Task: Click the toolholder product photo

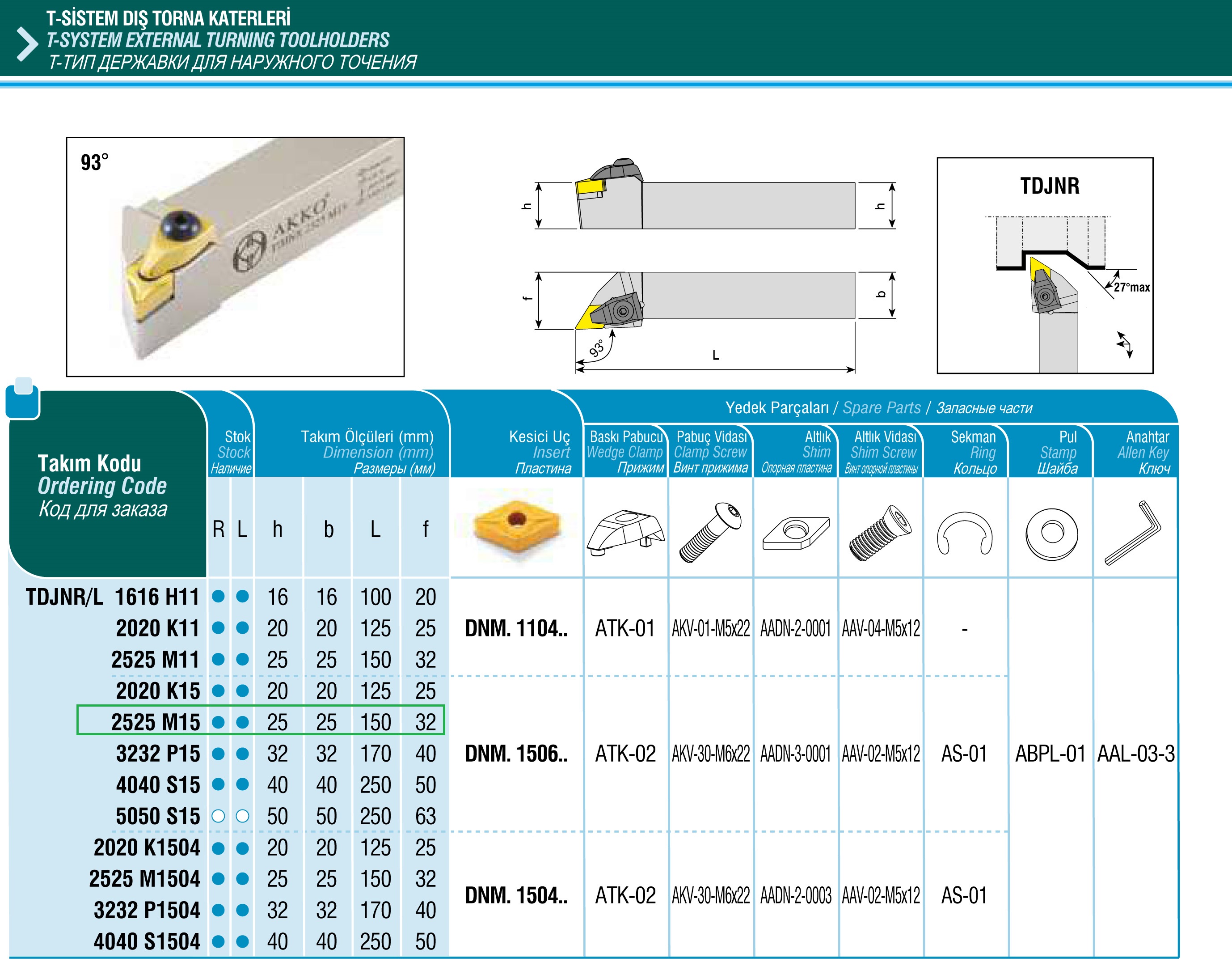Action: (x=235, y=256)
